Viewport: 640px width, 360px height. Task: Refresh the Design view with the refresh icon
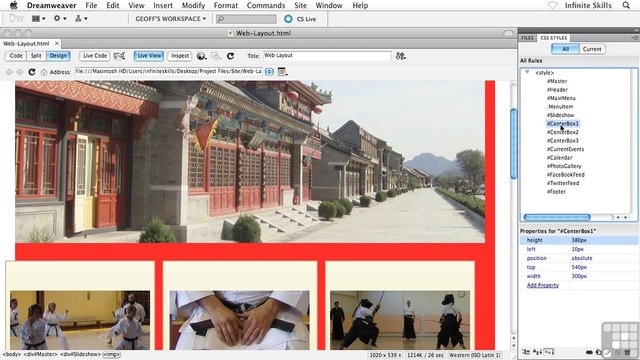[230, 56]
